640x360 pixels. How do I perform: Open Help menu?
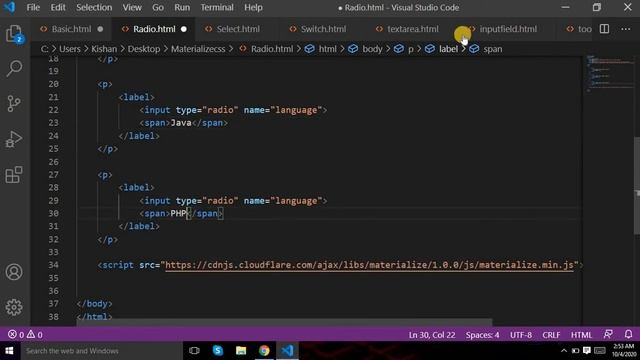(253, 7)
